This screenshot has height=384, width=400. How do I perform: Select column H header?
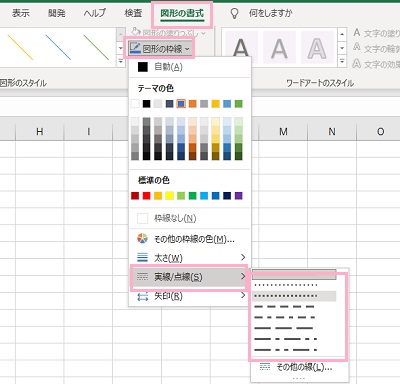[40, 132]
